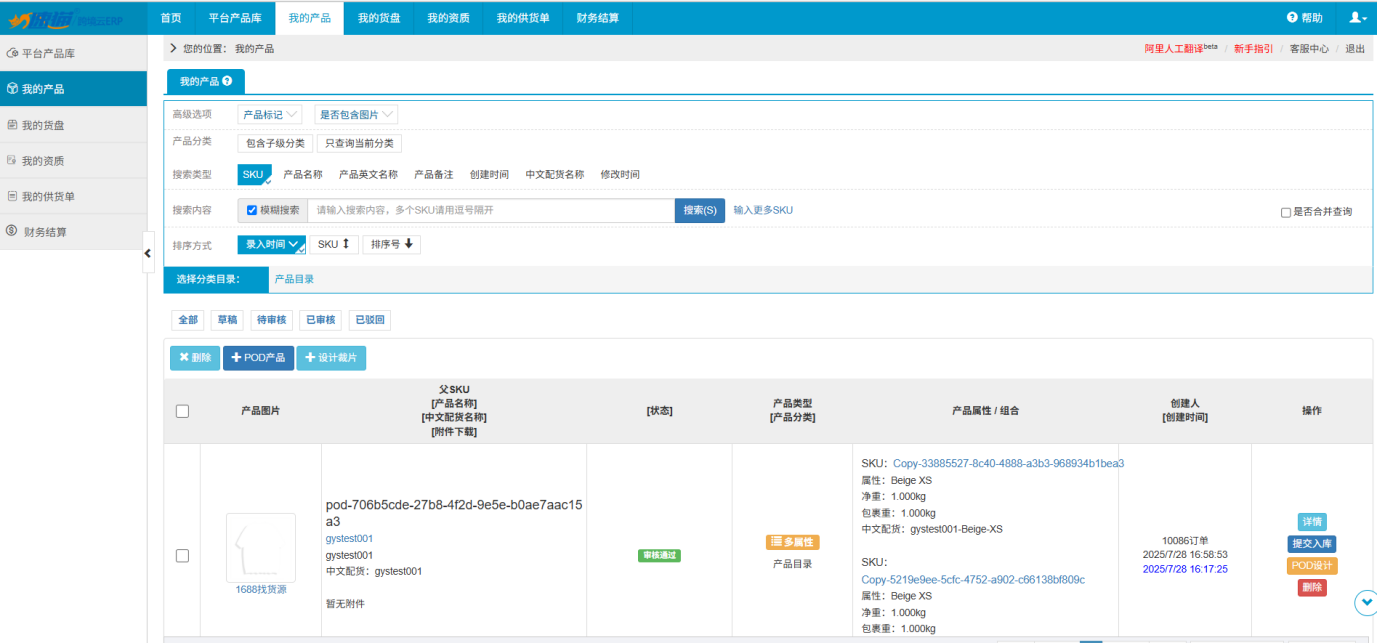The width and height of the screenshot is (1377, 643).
Task: Click the product thumbnail image in the row
Action: click(260, 548)
